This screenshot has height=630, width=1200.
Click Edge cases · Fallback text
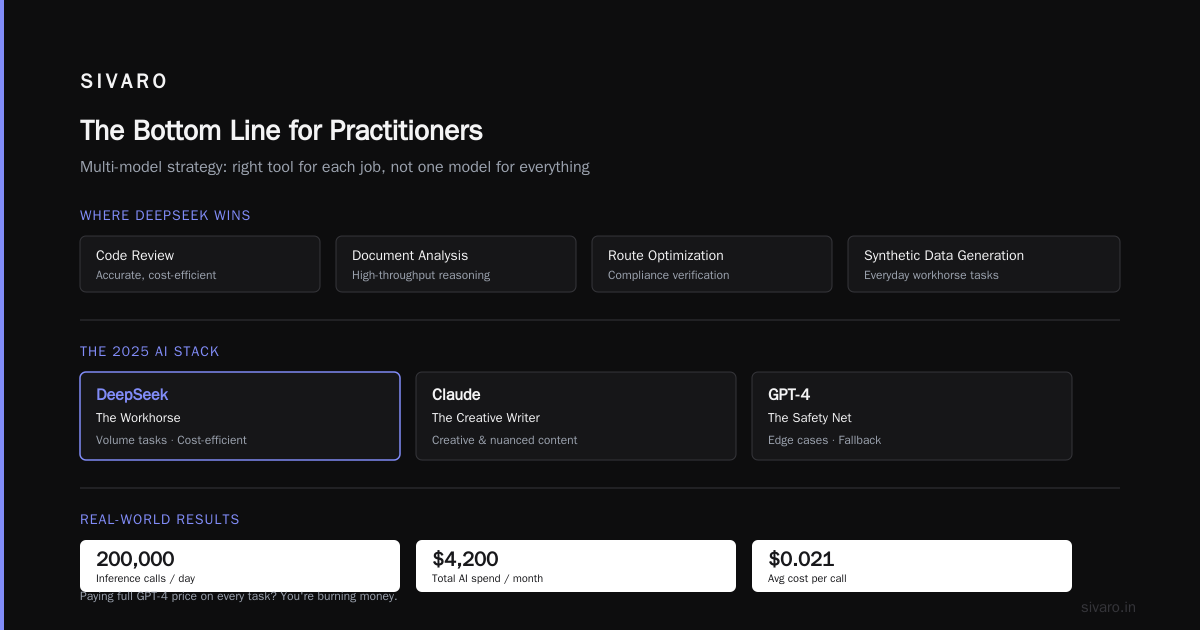(x=824, y=440)
